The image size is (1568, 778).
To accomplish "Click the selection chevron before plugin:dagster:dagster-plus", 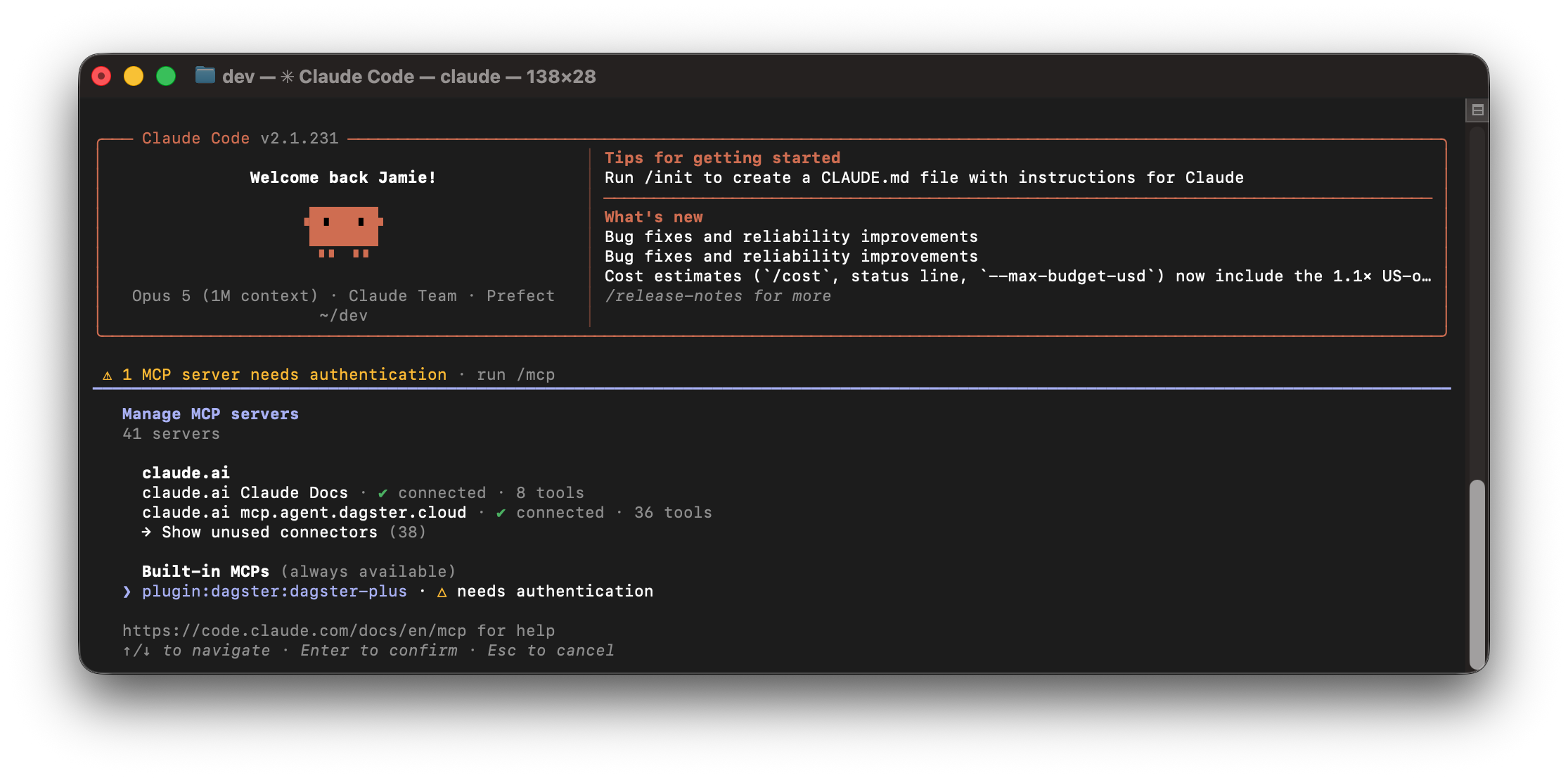I will (127, 592).
